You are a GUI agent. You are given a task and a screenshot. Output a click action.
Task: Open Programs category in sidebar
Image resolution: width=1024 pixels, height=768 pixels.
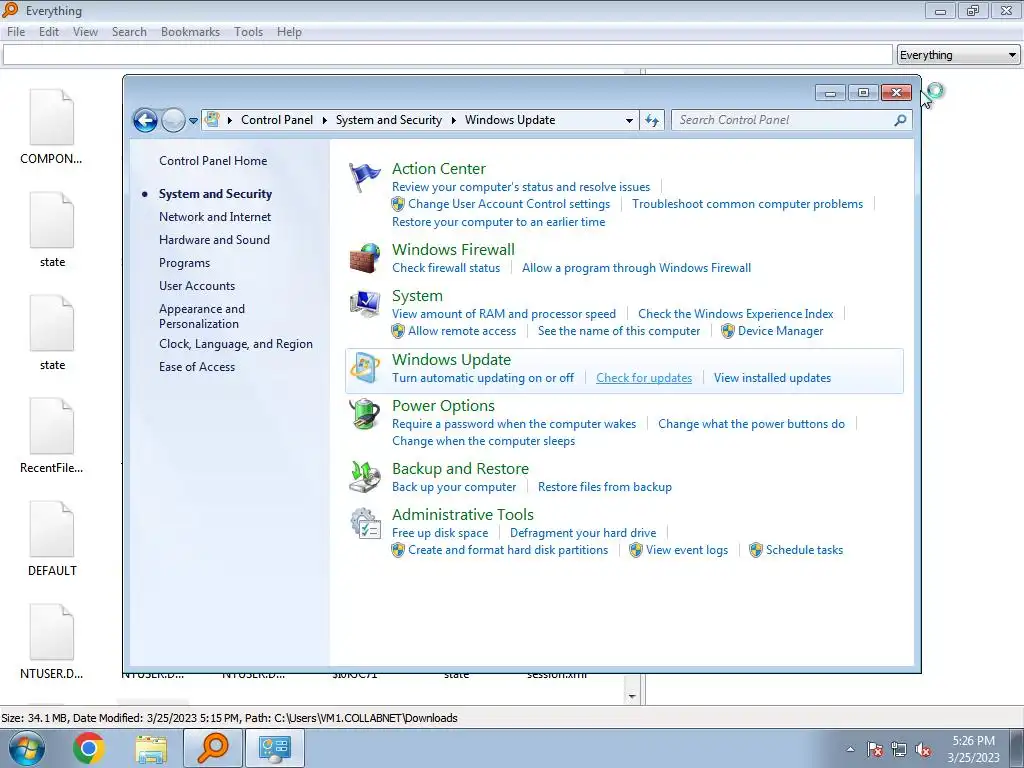tap(184, 263)
